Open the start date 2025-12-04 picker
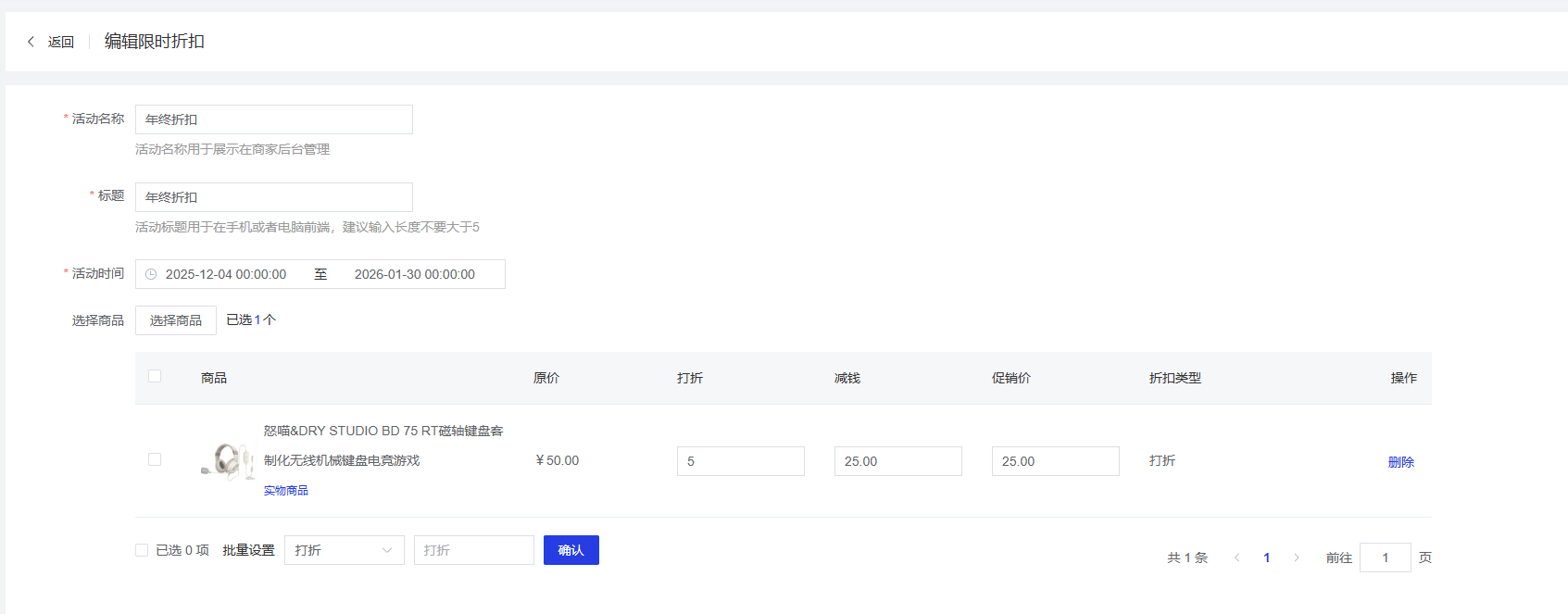Viewport: 1568px width, 614px height. (x=226, y=274)
